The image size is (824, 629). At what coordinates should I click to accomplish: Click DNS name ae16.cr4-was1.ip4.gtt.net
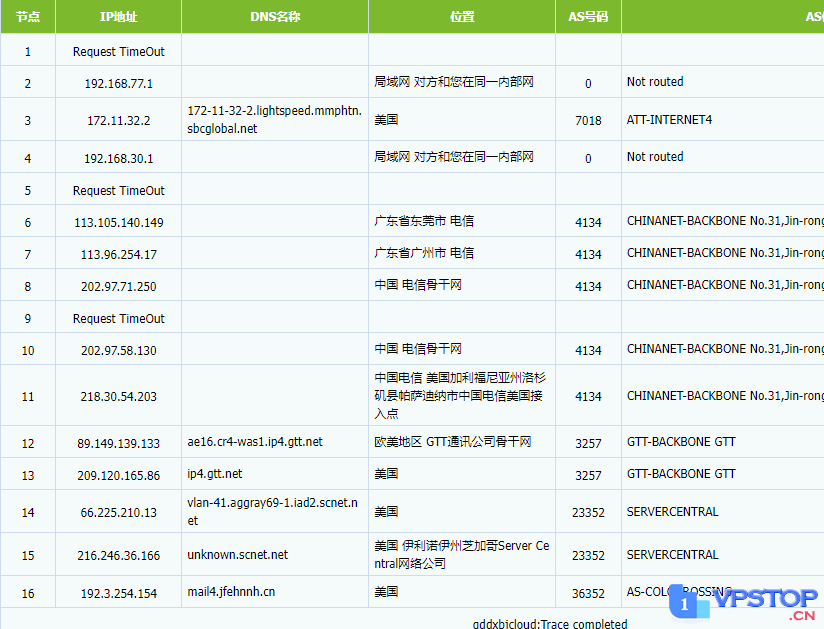click(x=255, y=442)
